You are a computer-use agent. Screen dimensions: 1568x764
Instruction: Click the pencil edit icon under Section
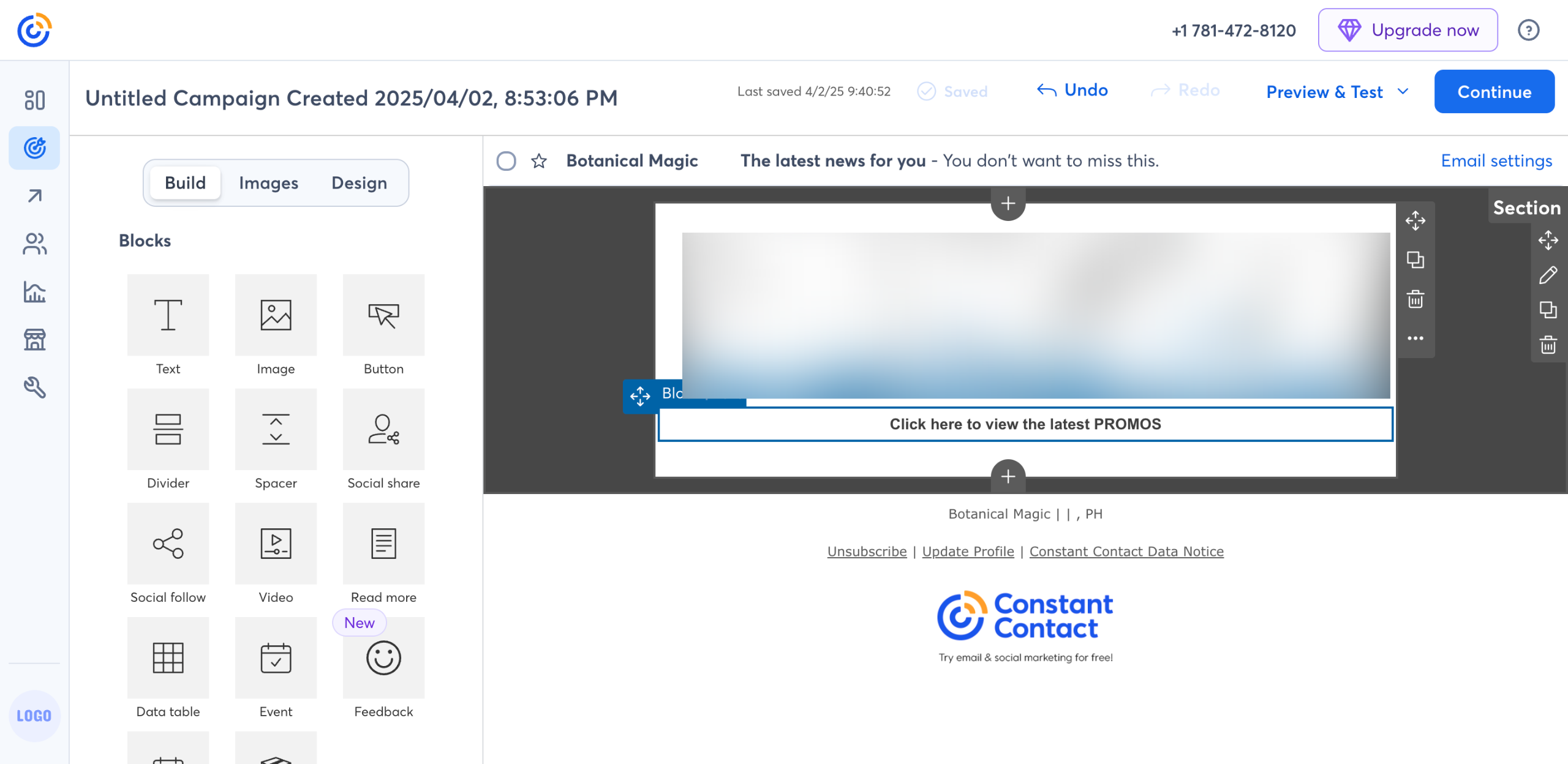(x=1548, y=275)
